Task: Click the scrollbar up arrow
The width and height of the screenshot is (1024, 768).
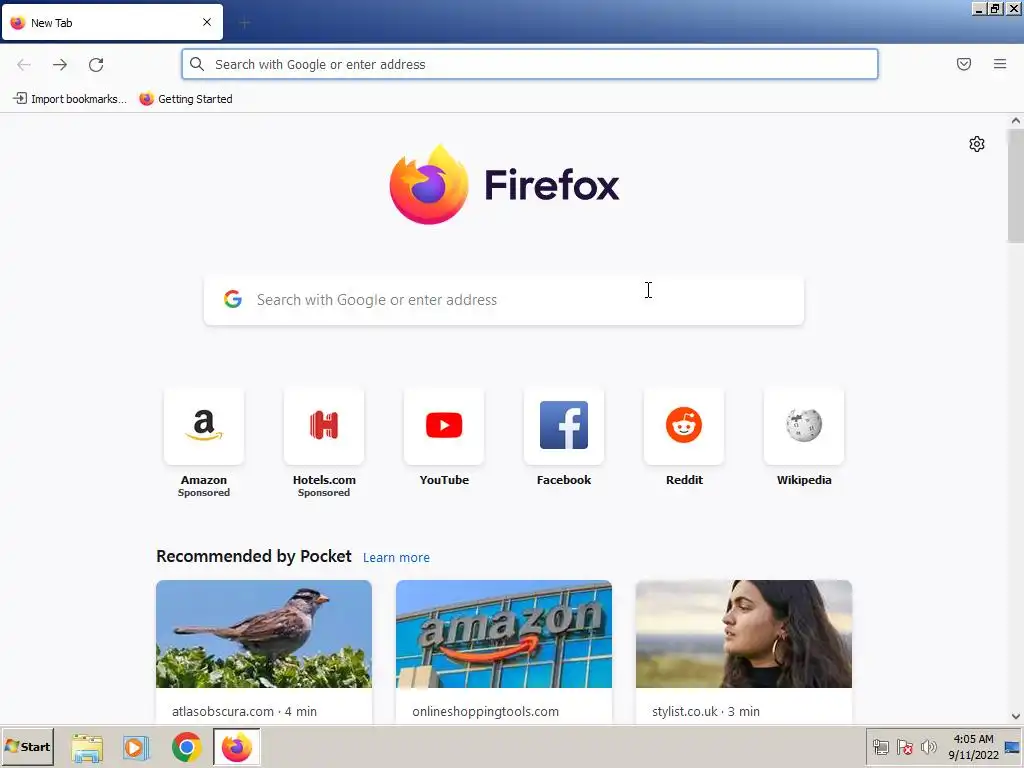Action: [x=1016, y=120]
